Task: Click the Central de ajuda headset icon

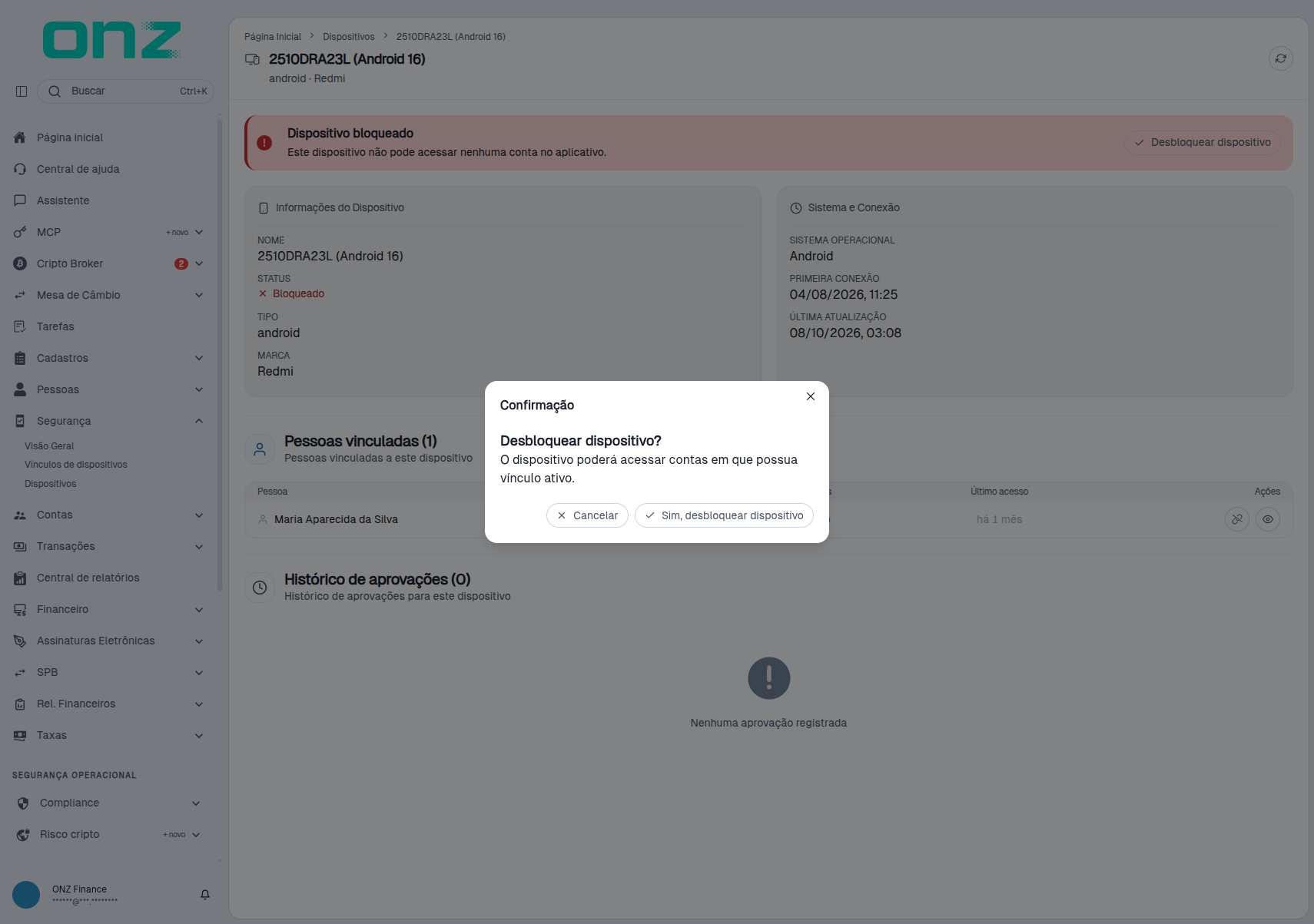Action: coord(20,169)
